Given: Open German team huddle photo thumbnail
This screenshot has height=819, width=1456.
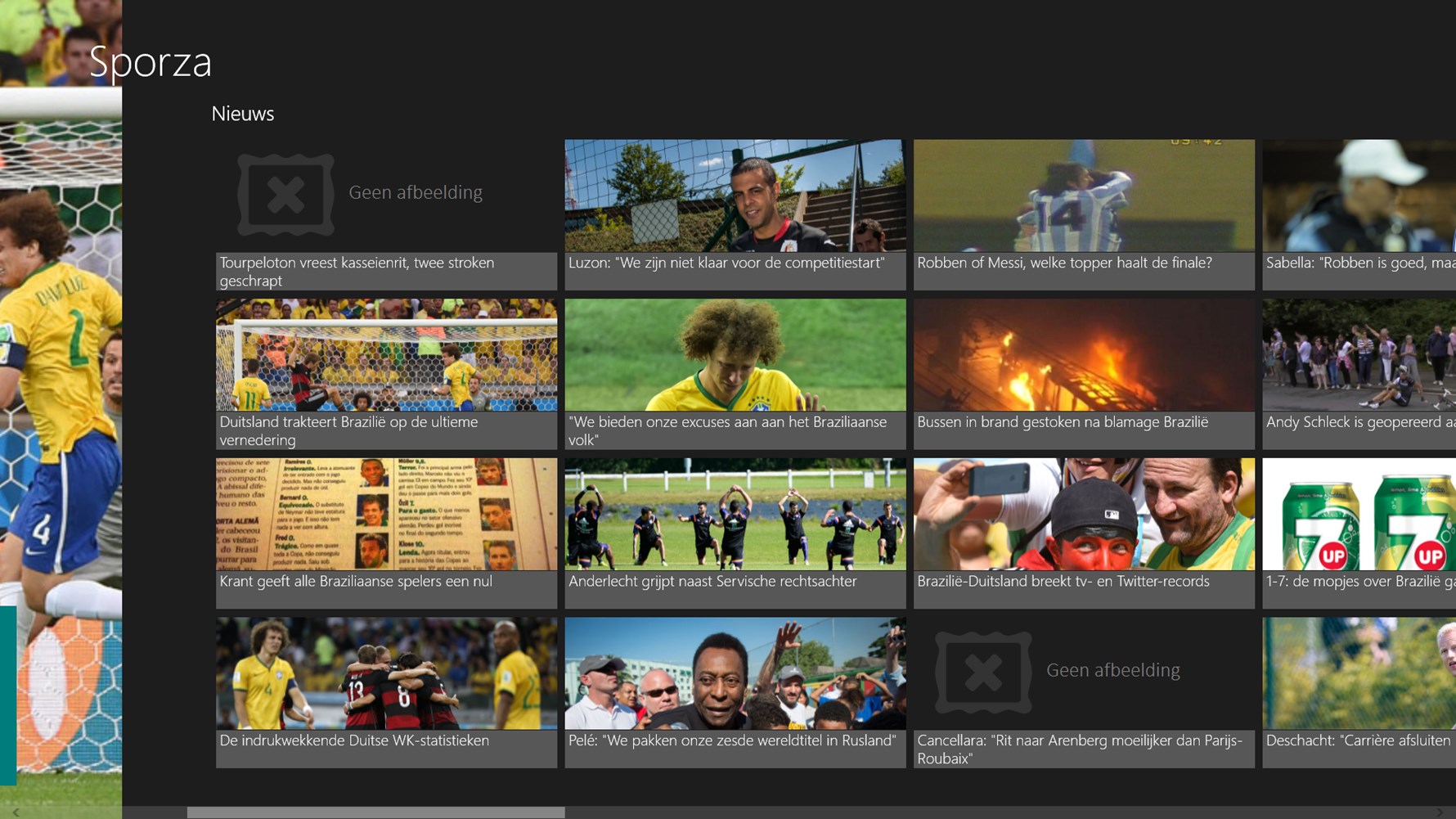Looking at the screenshot, I should point(386,673).
